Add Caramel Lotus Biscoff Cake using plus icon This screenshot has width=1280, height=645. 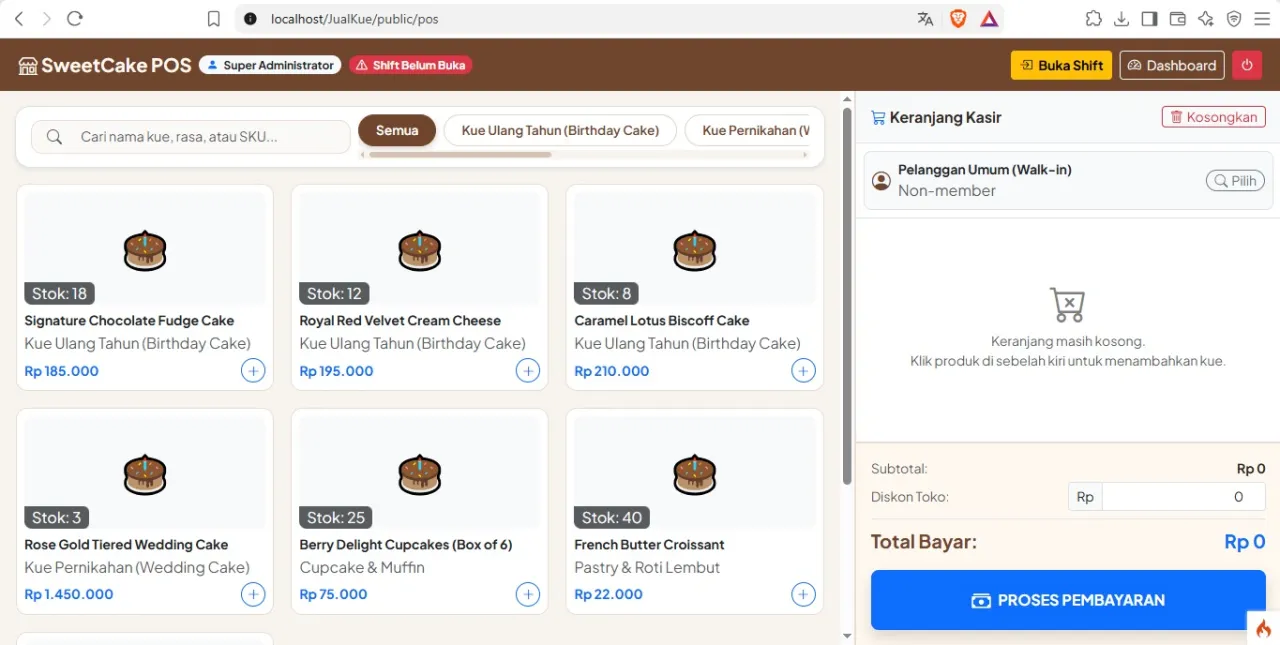pos(803,371)
